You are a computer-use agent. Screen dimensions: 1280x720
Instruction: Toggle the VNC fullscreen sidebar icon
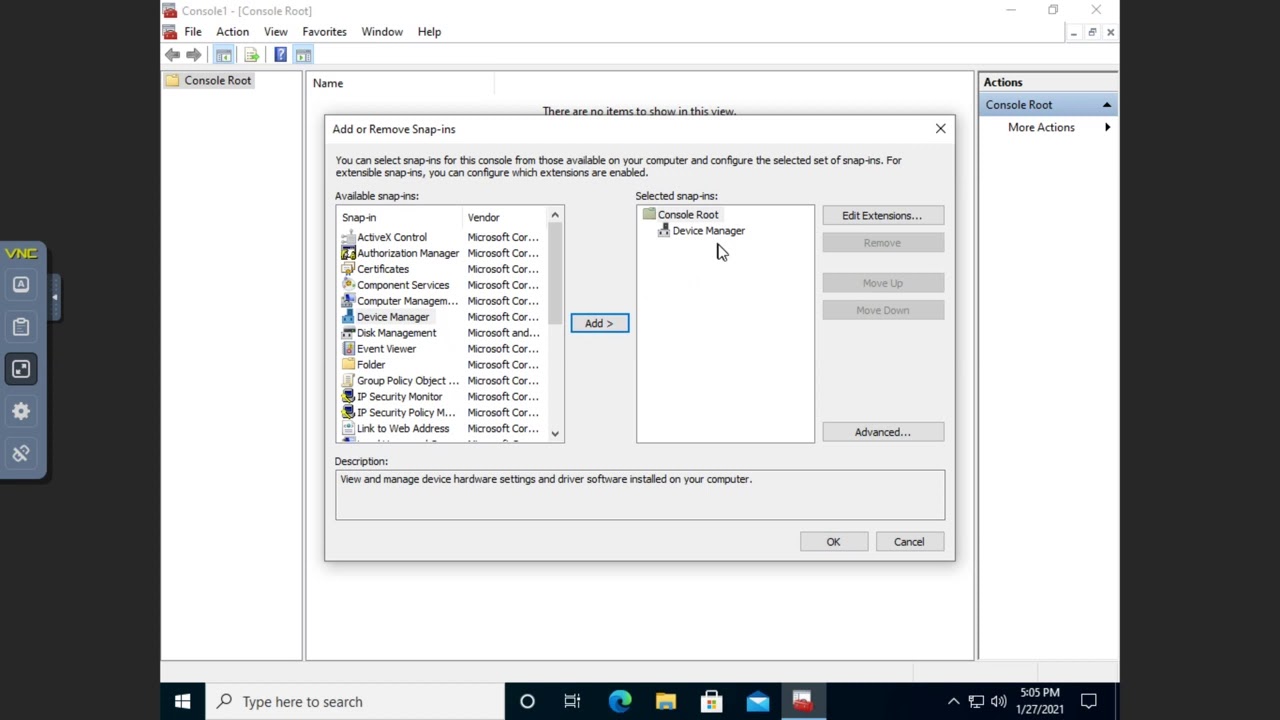[21, 369]
